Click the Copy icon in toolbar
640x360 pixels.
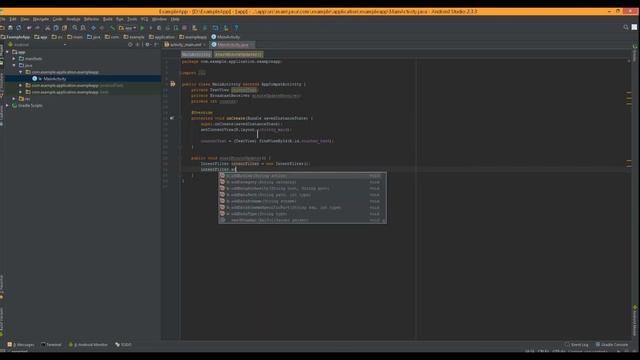tap(56, 28)
